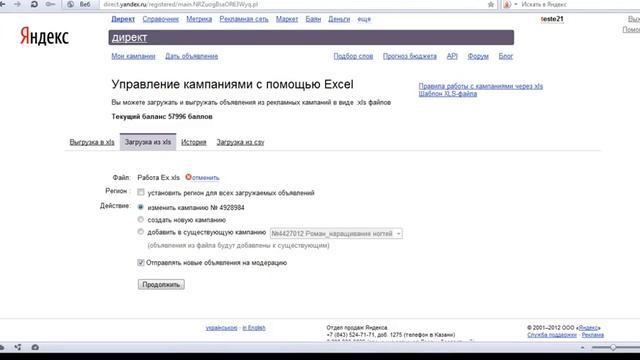The width and height of the screenshot is (640, 360).
Task: Open the Деньги link
Action: (339, 19)
